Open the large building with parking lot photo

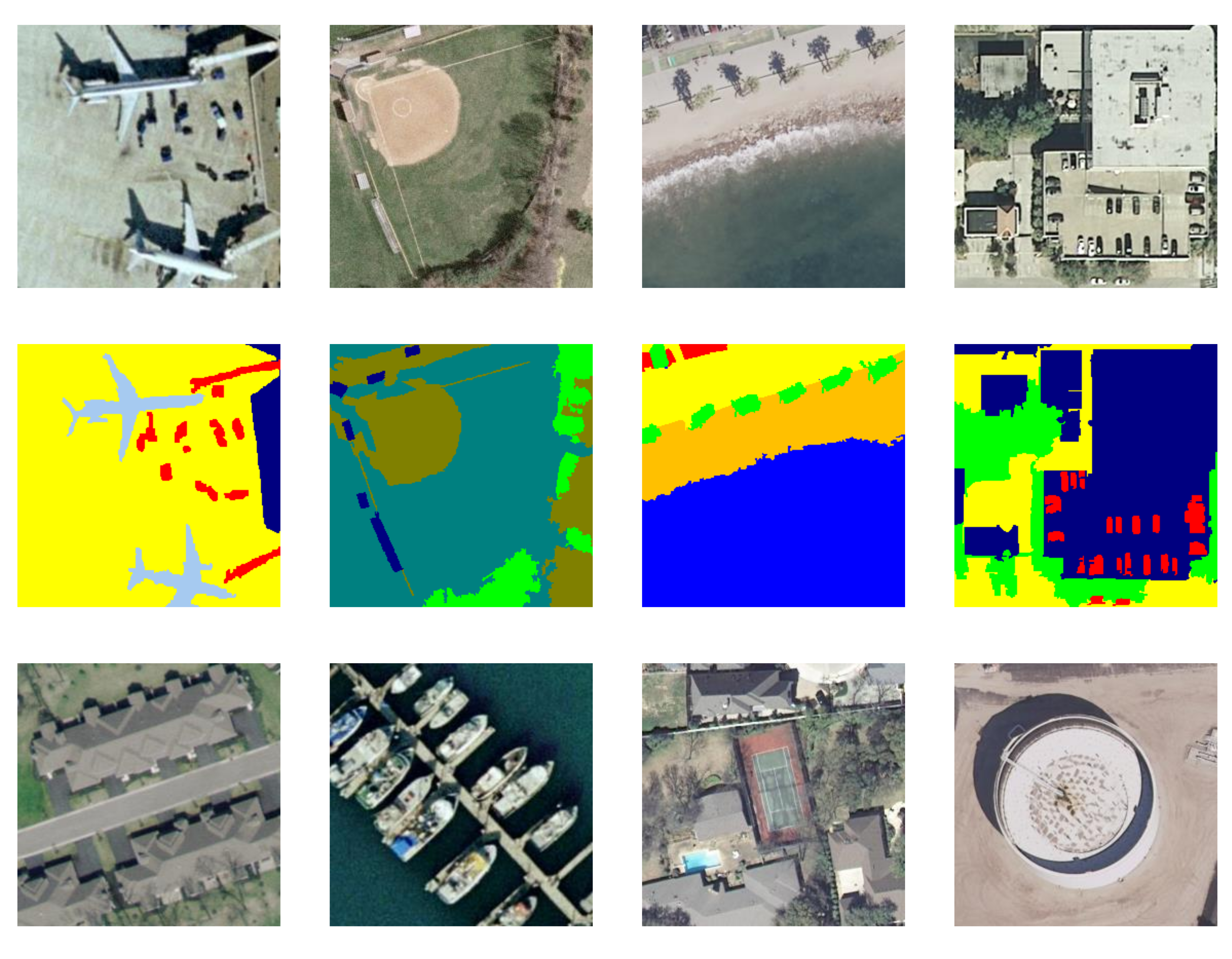[x=1085, y=156]
